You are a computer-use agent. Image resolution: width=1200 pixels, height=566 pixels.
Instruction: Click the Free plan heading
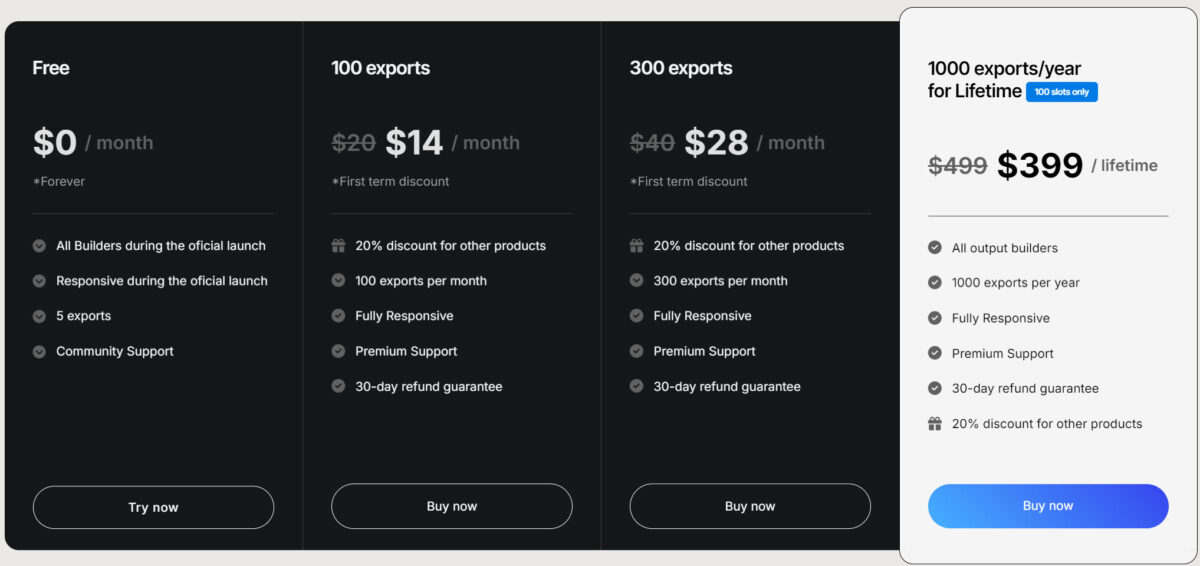point(51,68)
